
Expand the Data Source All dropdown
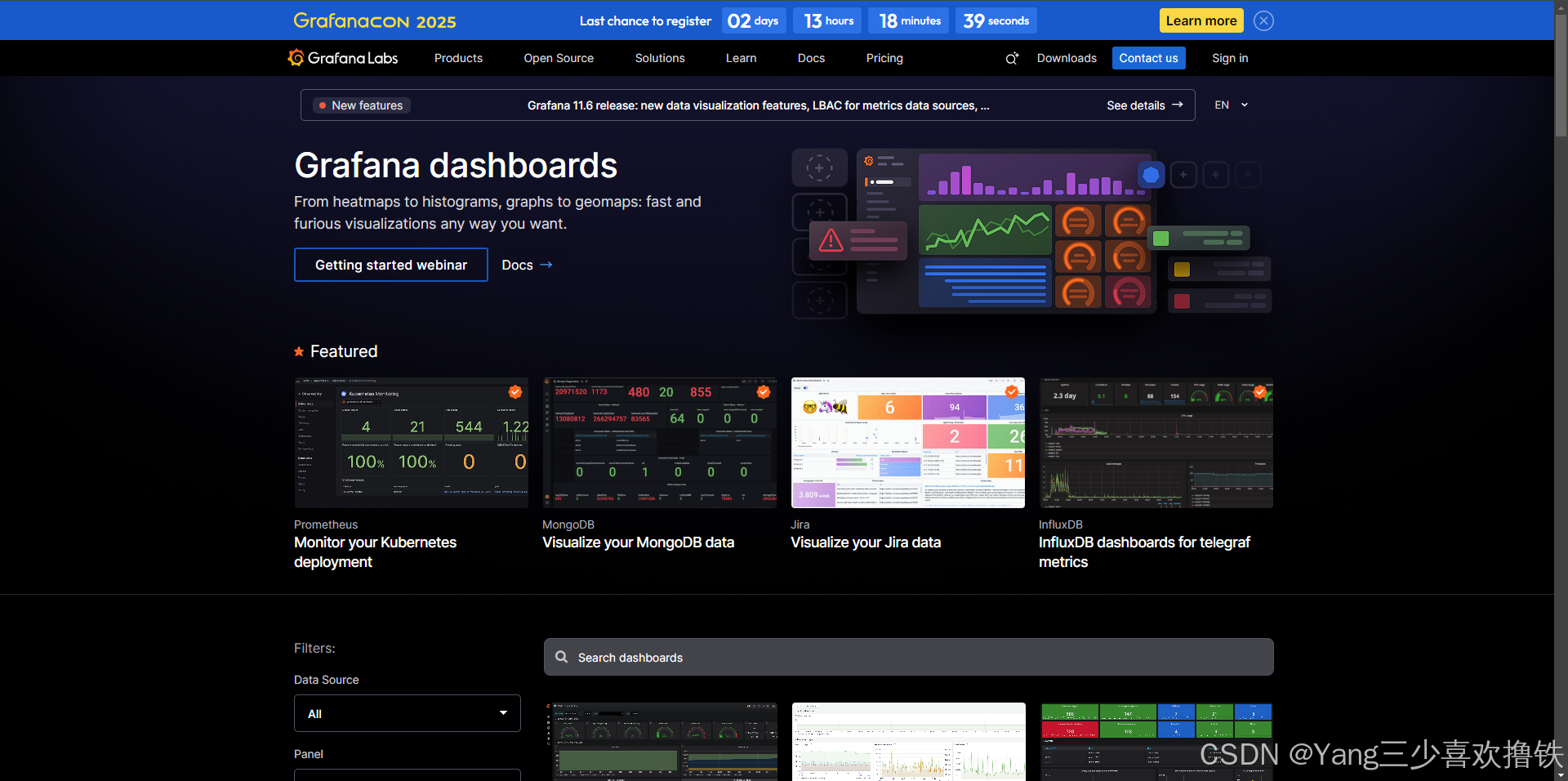pos(408,713)
